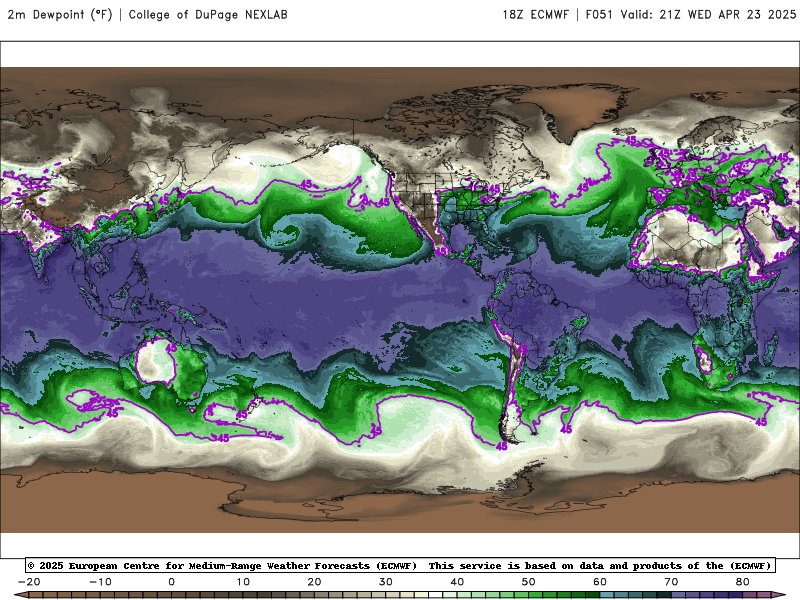800x600 pixels.
Task: Click the 0 value on the color scale
Action: coord(171,582)
